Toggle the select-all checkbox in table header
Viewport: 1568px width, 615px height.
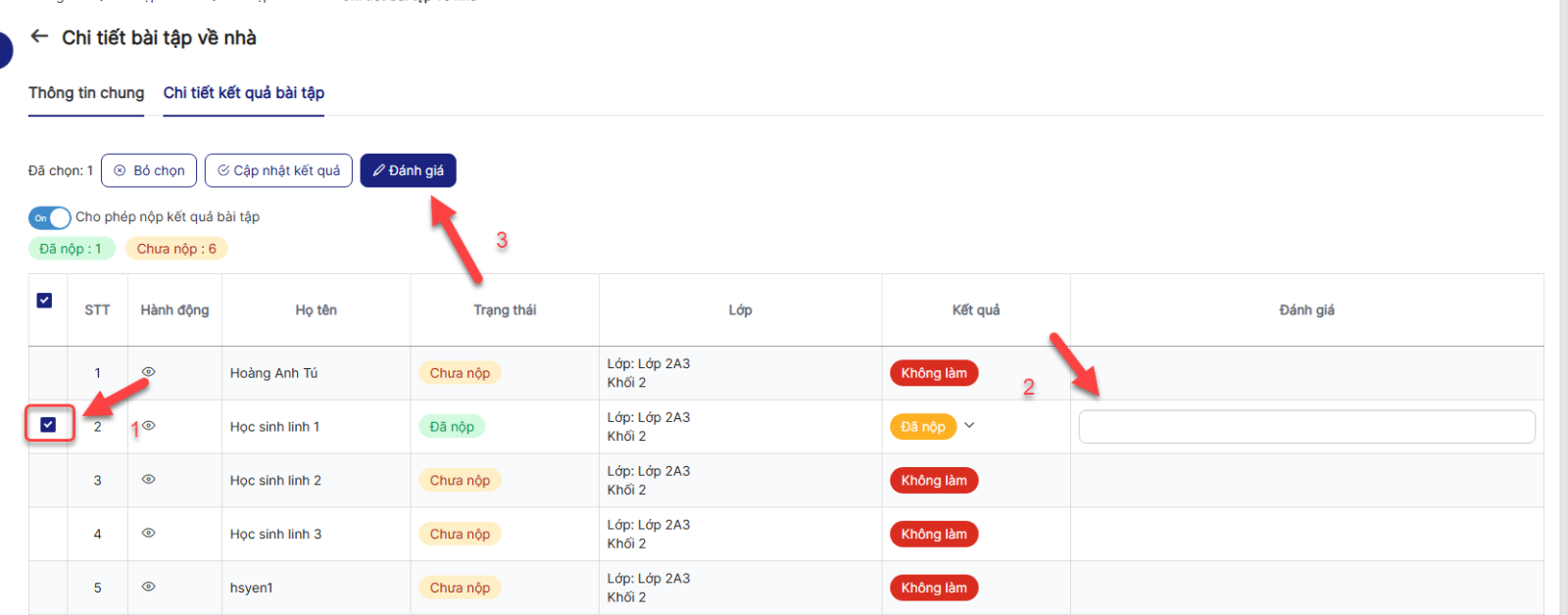tap(44, 301)
